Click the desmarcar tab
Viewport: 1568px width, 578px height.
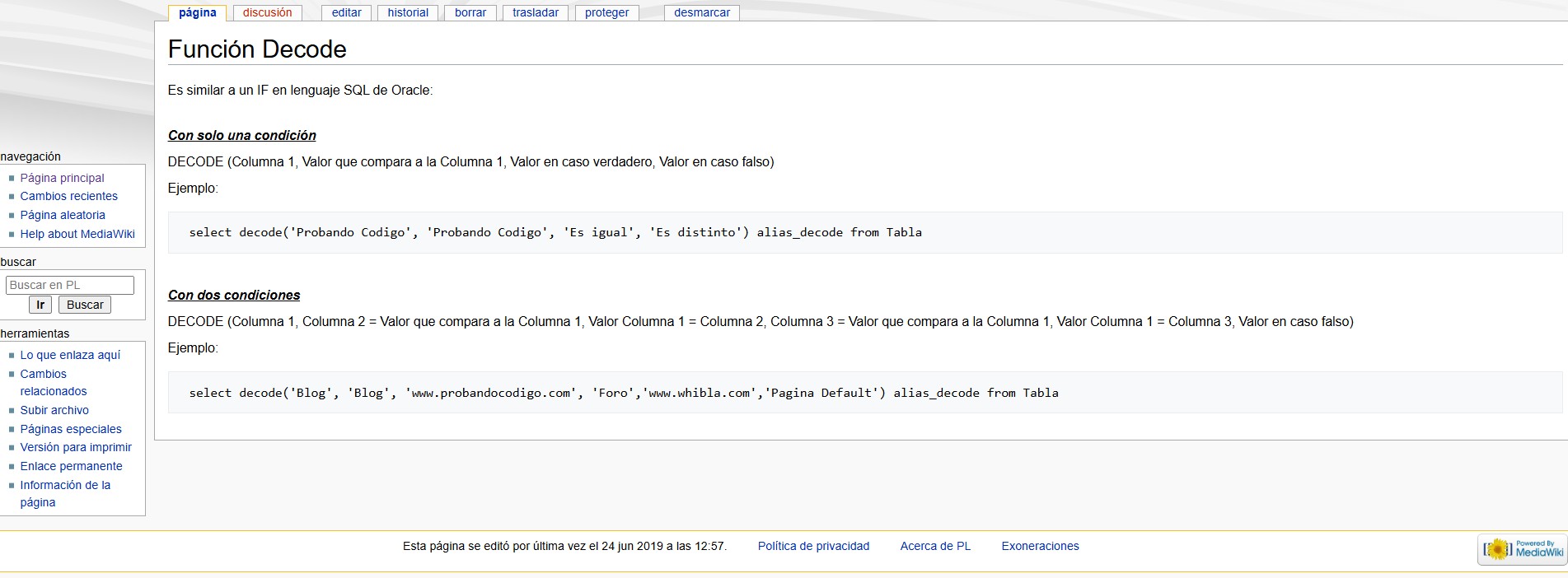point(702,12)
